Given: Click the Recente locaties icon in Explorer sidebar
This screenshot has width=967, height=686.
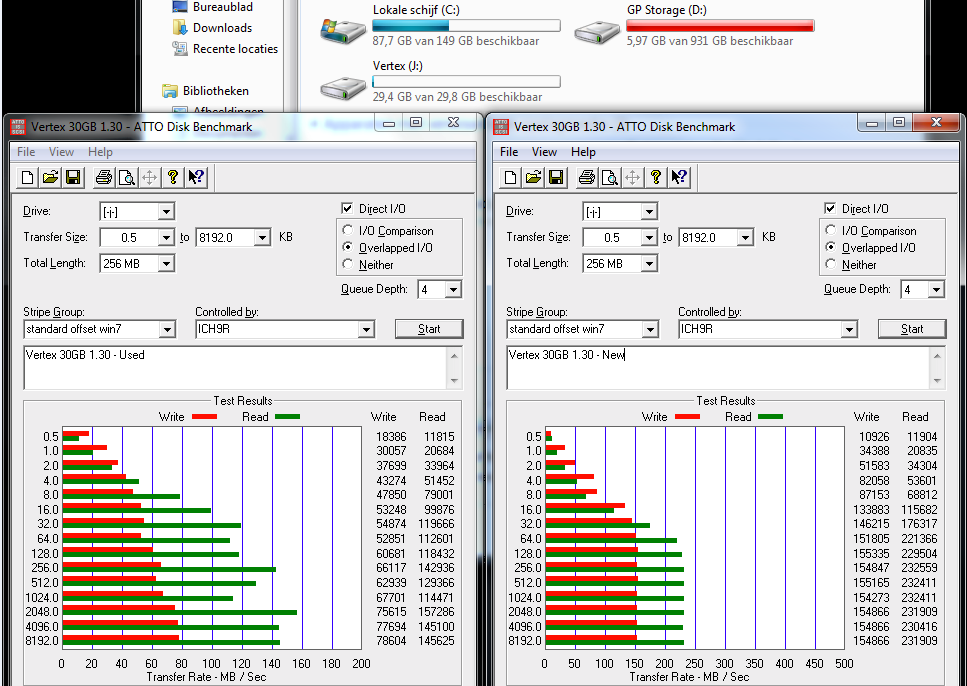Looking at the screenshot, I should [179, 48].
